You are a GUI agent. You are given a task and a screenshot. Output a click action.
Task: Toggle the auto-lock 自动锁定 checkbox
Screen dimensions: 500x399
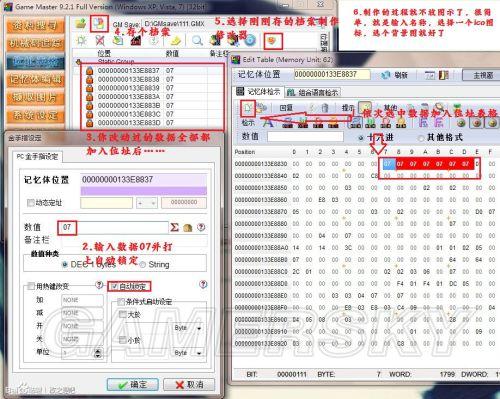pyautogui.click(x=115, y=286)
